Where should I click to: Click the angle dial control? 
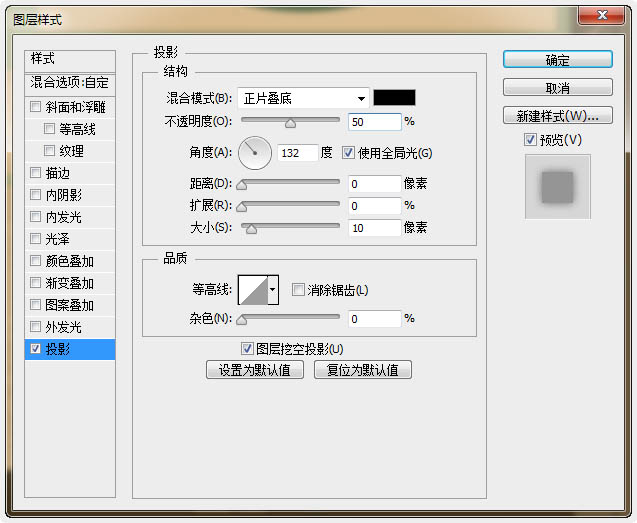pos(255,153)
